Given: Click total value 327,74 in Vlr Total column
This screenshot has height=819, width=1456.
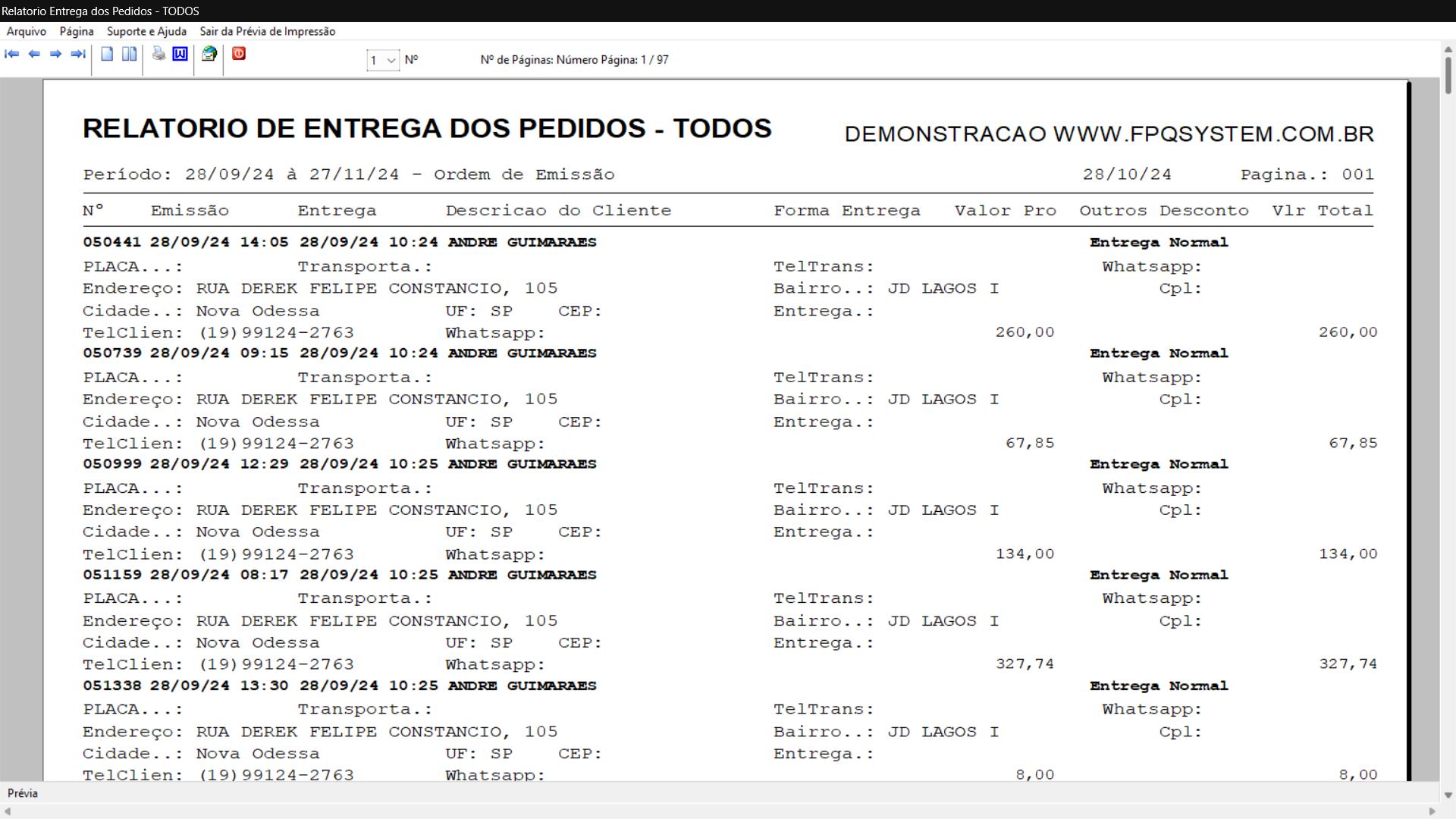Looking at the screenshot, I should (1348, 664).
